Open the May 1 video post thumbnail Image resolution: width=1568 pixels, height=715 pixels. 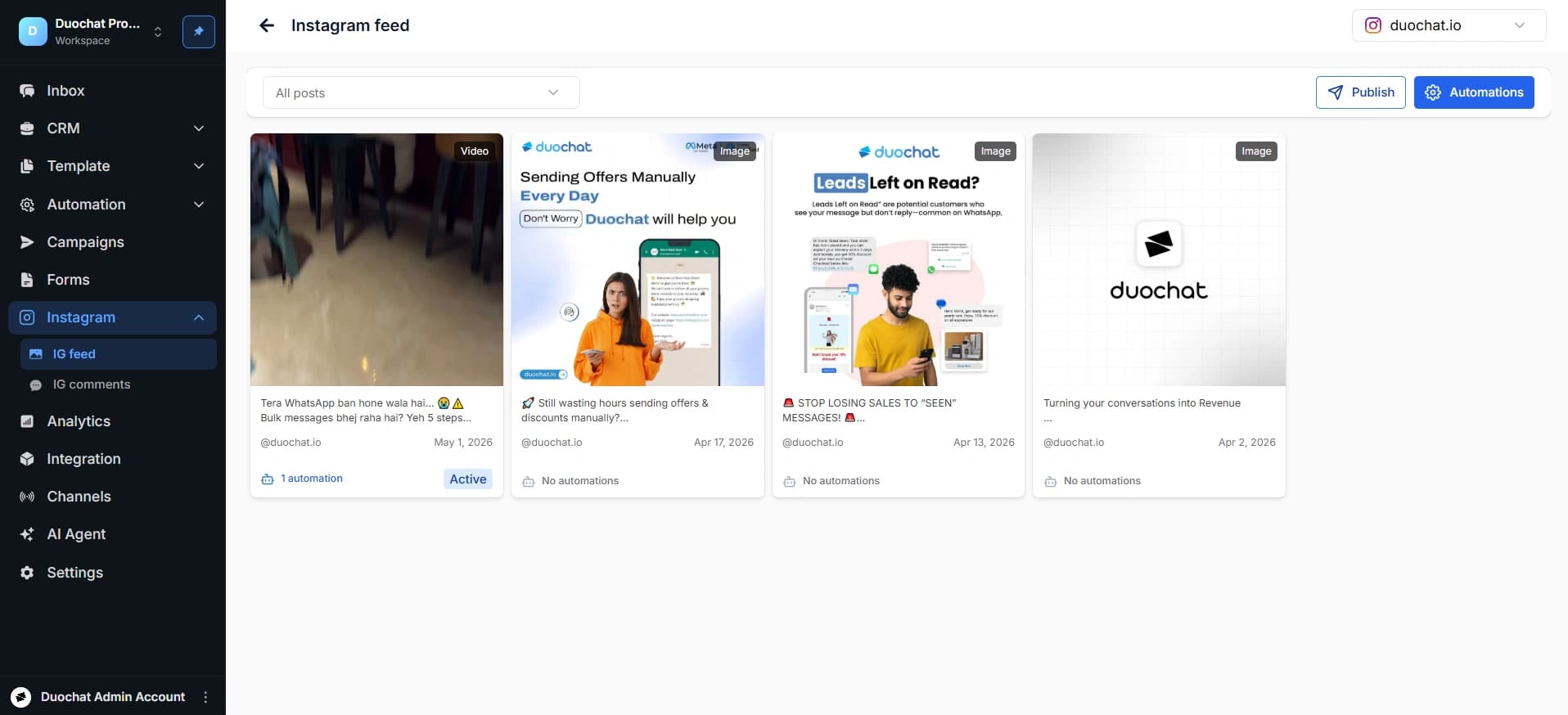(x=376, y=259)
